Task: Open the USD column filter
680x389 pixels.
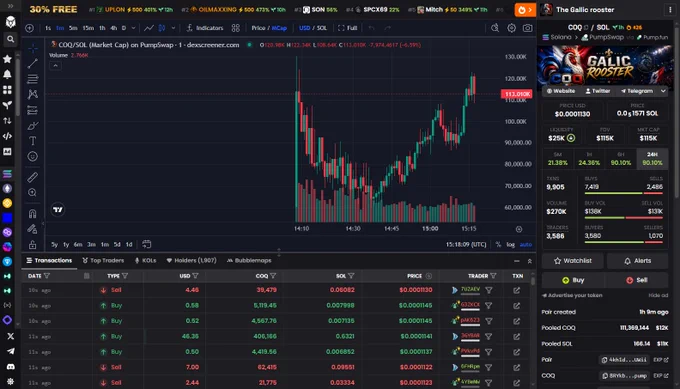Action: 196,276
